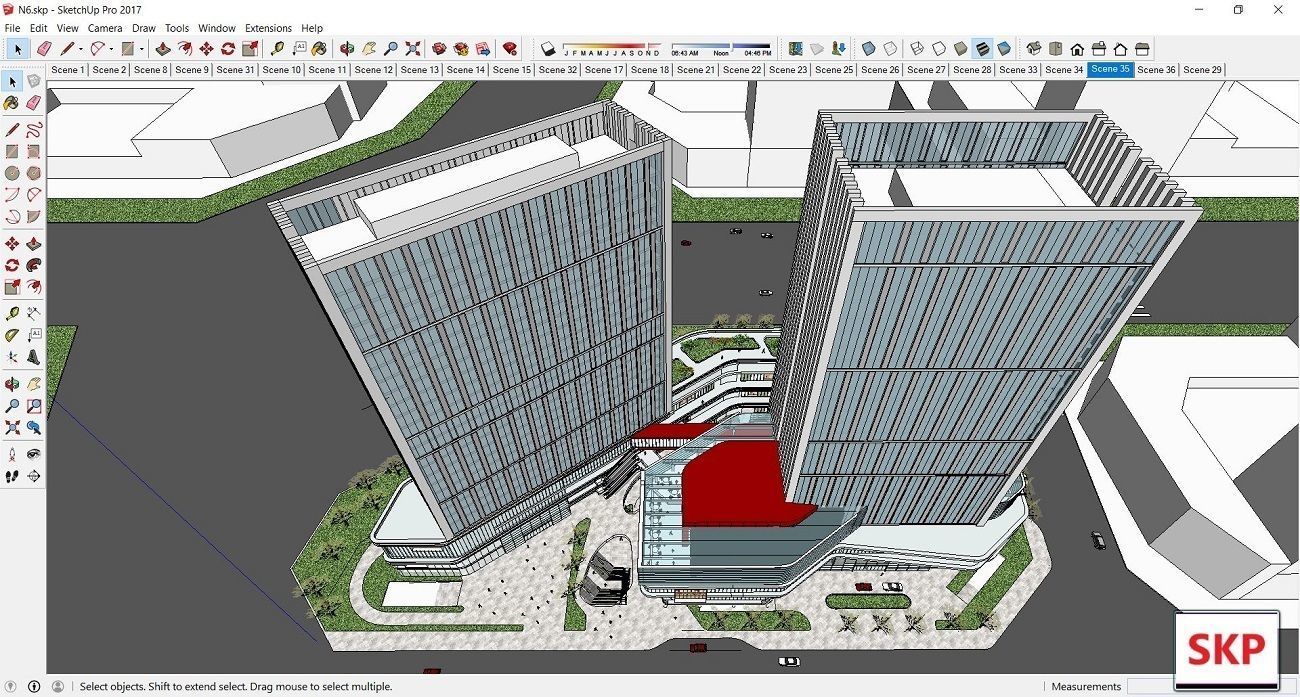Pick the Freehand drawing tool

tap(34, 129)
